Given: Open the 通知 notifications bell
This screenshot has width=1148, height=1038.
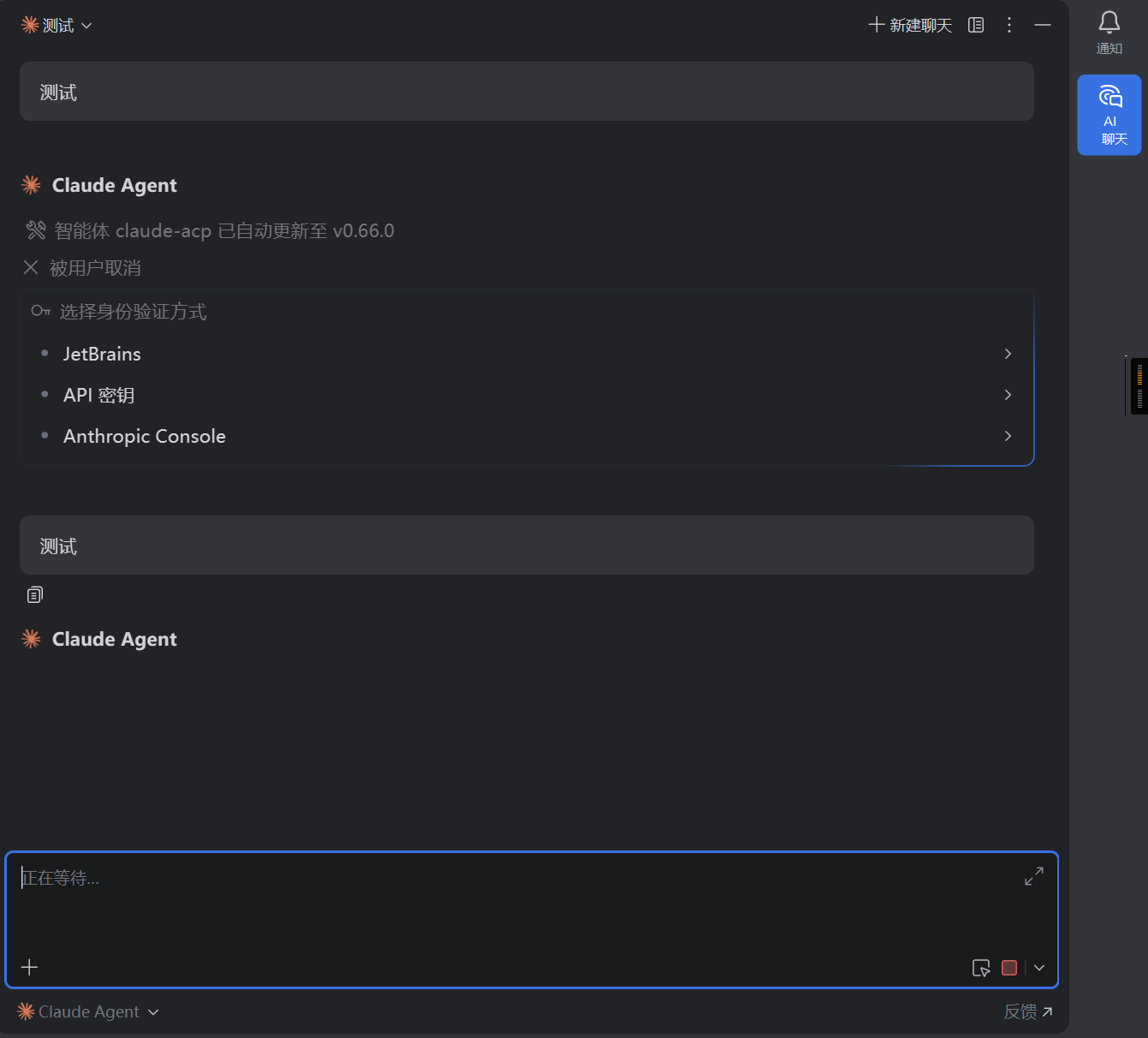Looking at the screenshot, I should click(1109, 33).
